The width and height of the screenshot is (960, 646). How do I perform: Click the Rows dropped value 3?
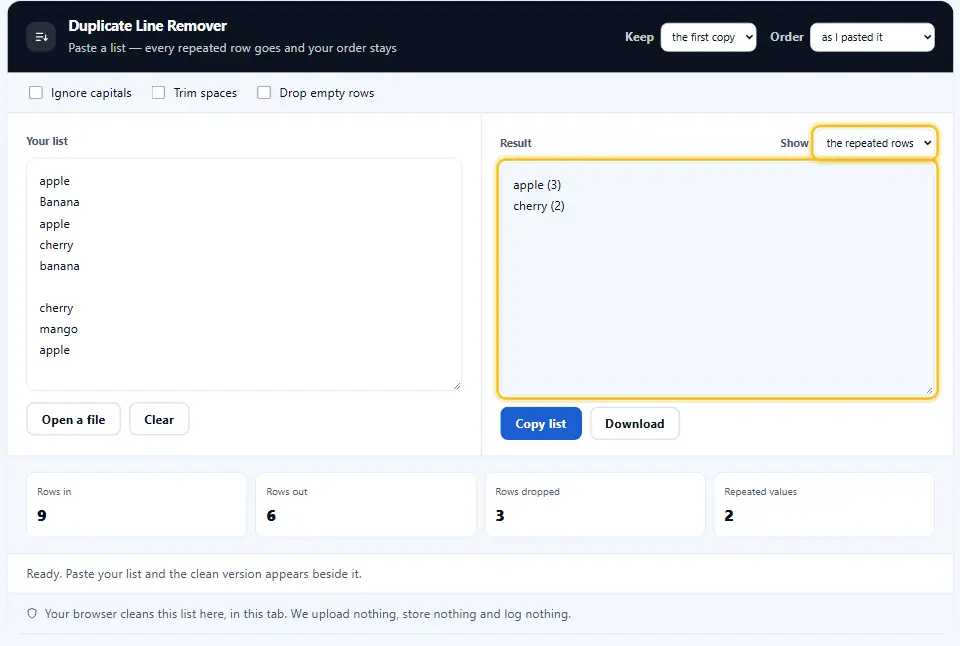[x=500, y=516]
